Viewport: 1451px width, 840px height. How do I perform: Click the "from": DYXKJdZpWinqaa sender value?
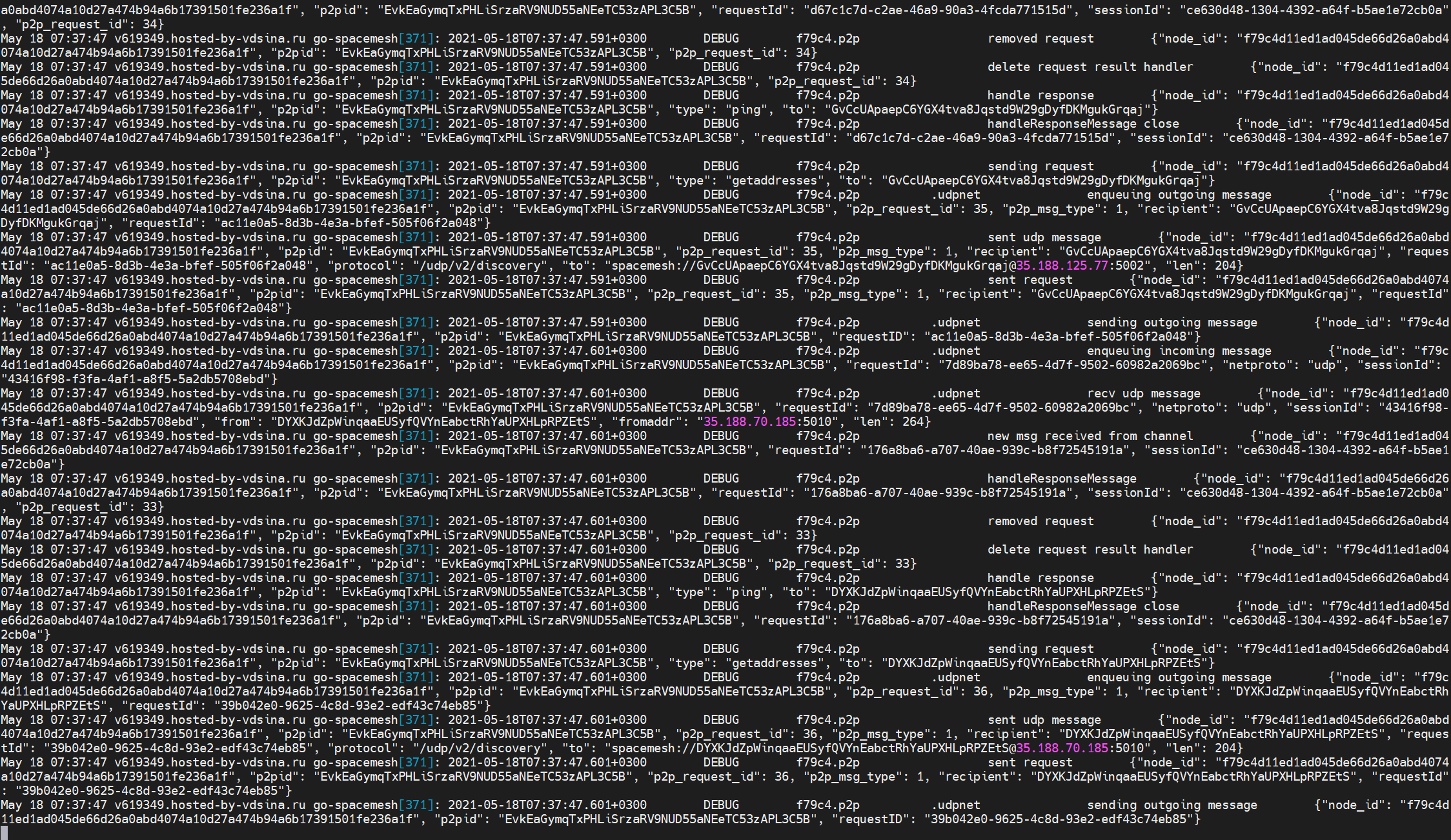pyautogui.click(x=434, y=421)
